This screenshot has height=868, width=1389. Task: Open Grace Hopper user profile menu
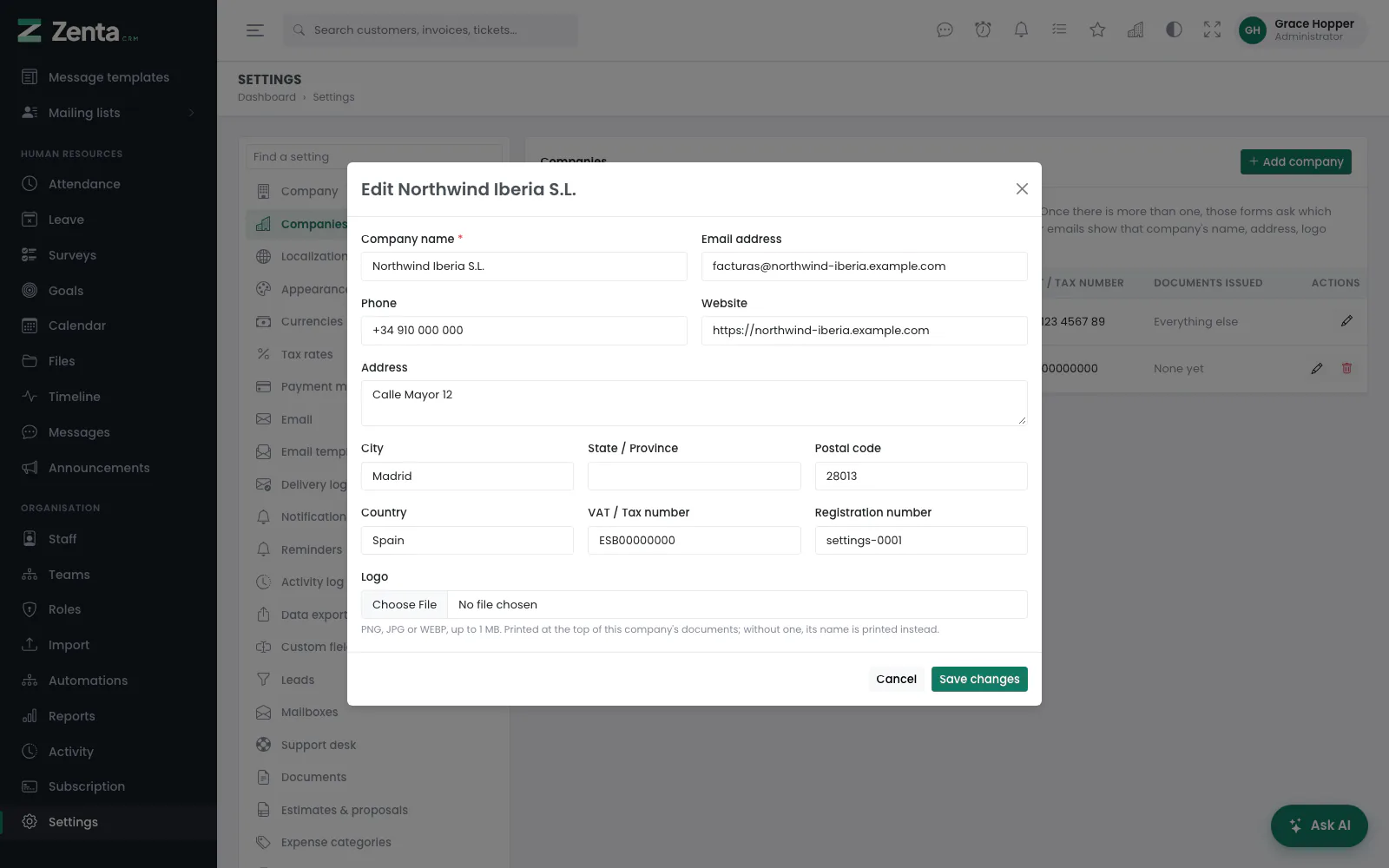[1300, 30]
